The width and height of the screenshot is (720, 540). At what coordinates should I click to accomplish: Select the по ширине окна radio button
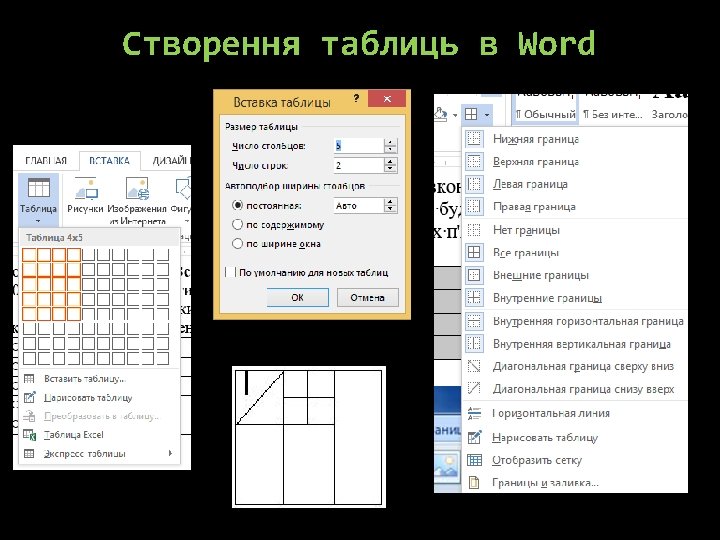tap(237, 243)
